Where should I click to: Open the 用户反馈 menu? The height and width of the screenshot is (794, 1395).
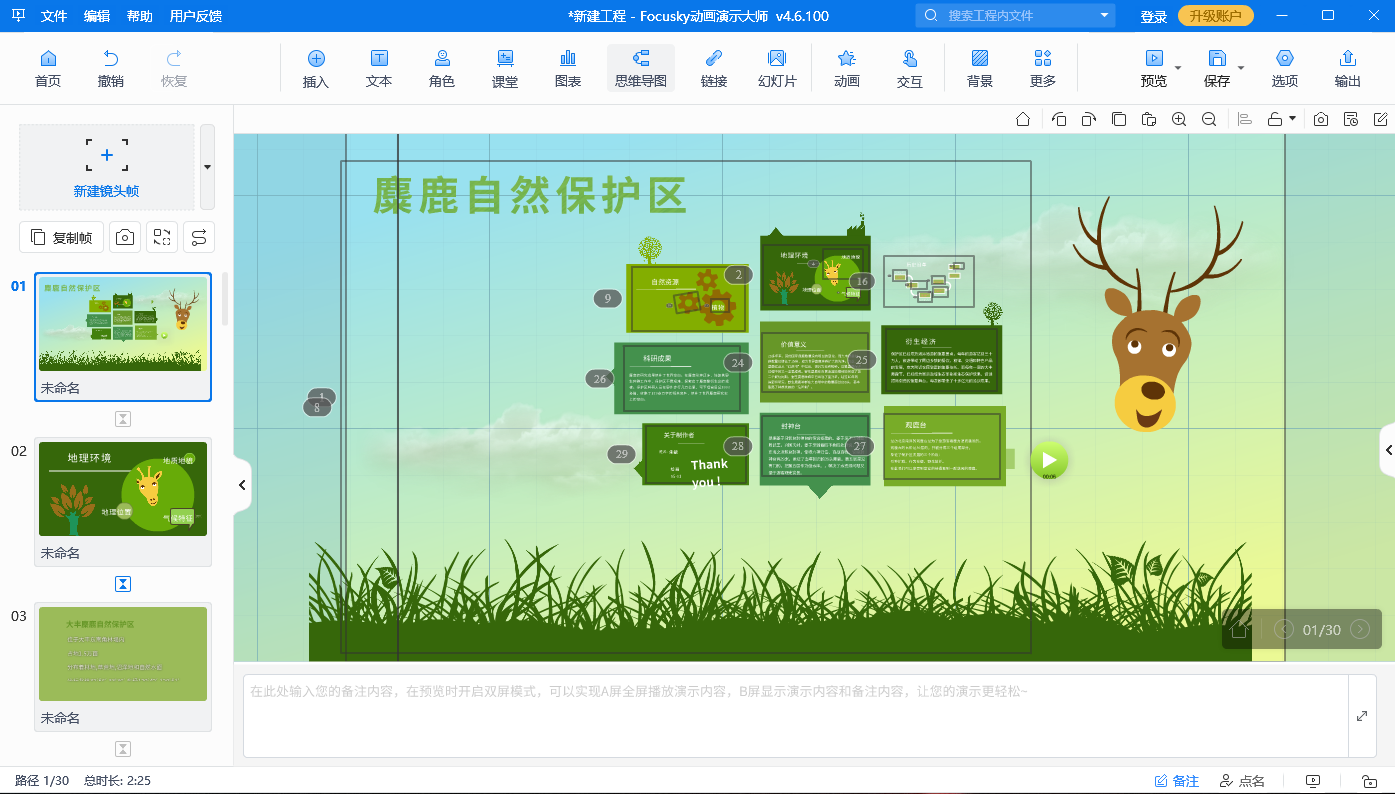(x=196, y=16)
